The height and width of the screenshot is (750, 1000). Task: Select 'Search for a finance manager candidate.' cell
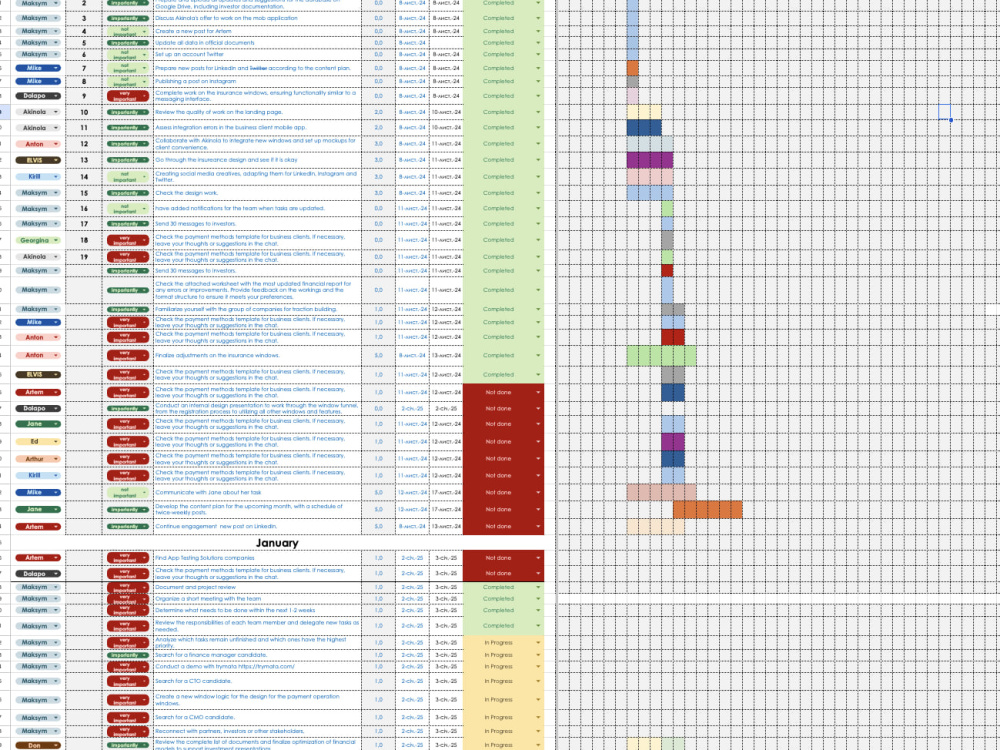click(x=257, y=655)
